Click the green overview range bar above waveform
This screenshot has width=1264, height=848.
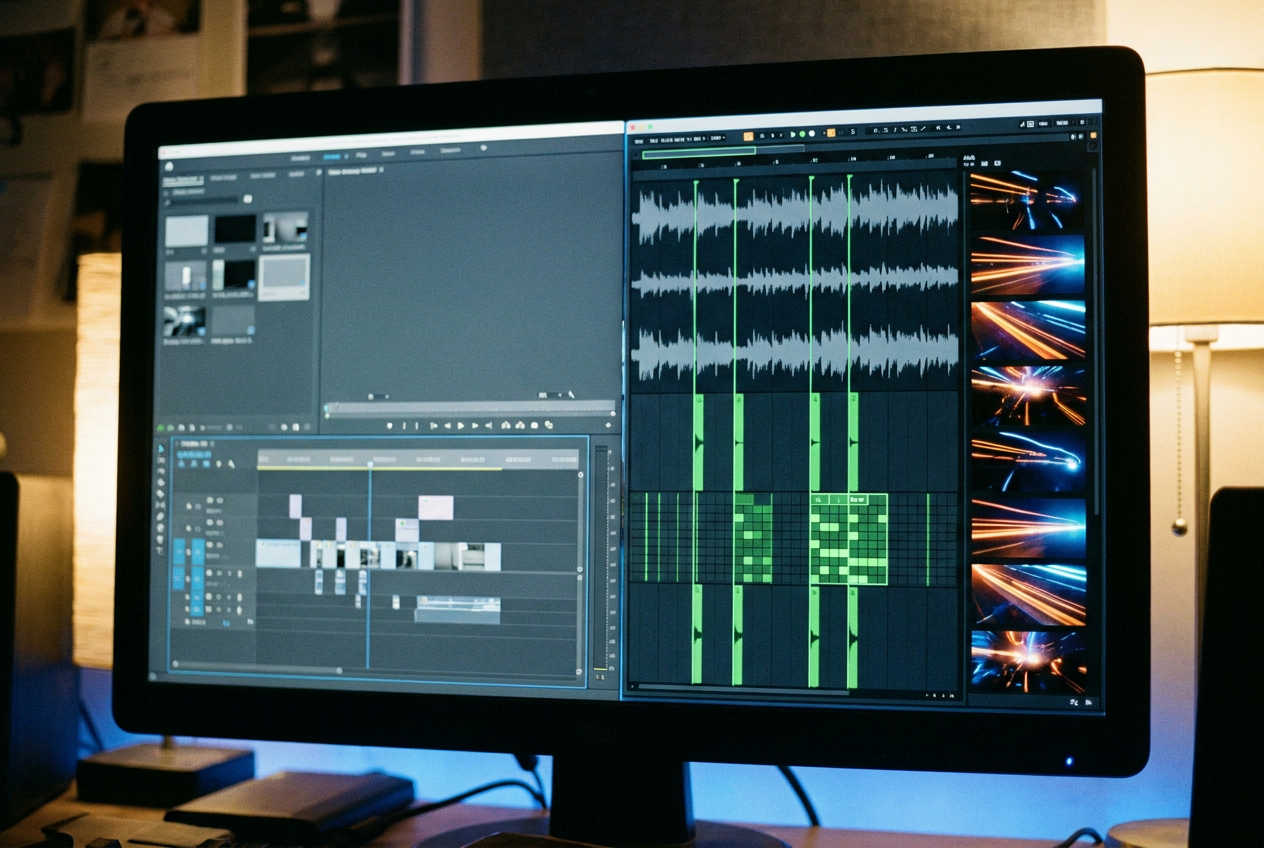tap(699, 152)
